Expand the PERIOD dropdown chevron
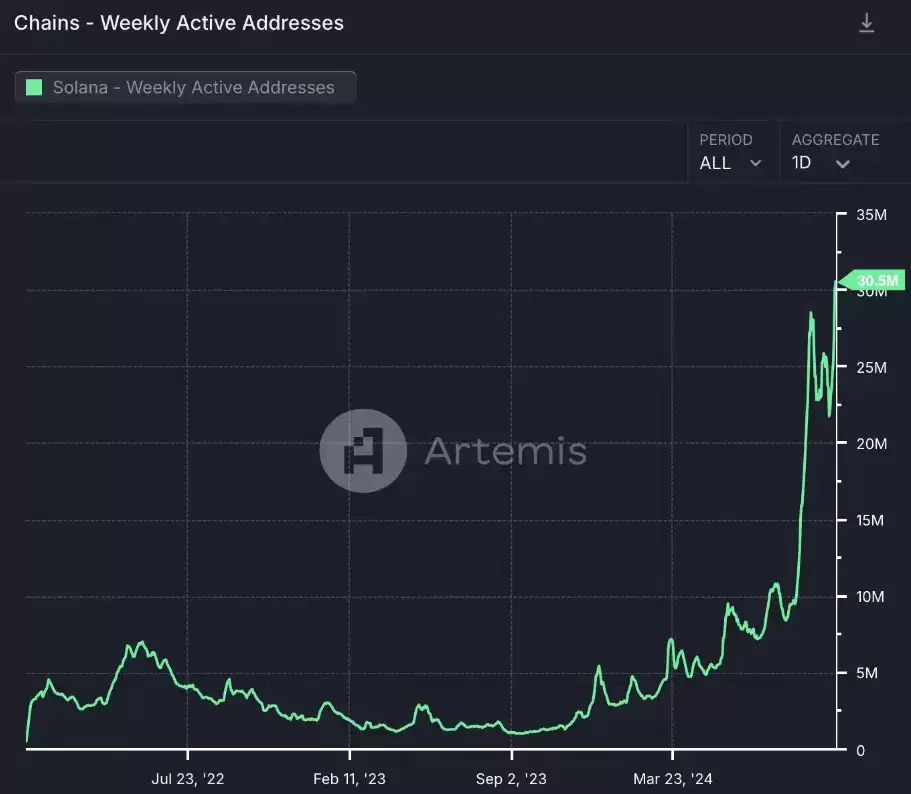 (x=755, y=163)
